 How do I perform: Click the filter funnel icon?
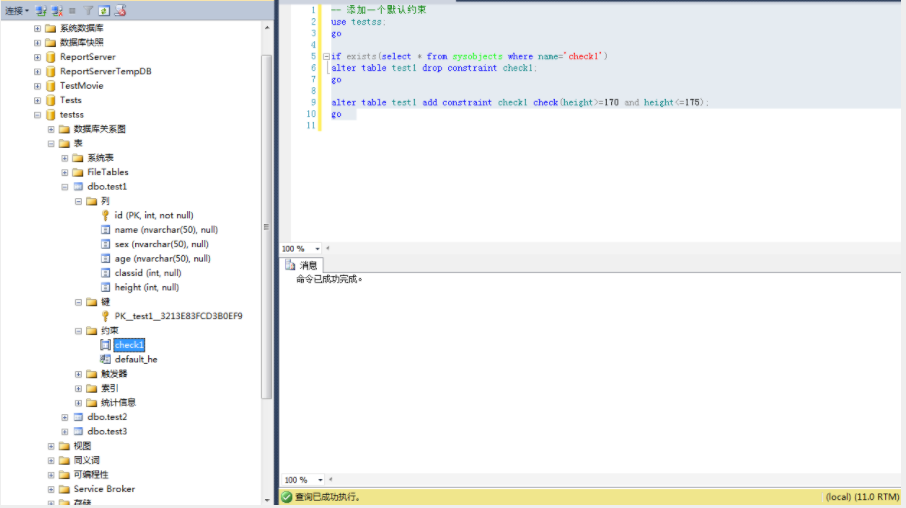(88, 10)
